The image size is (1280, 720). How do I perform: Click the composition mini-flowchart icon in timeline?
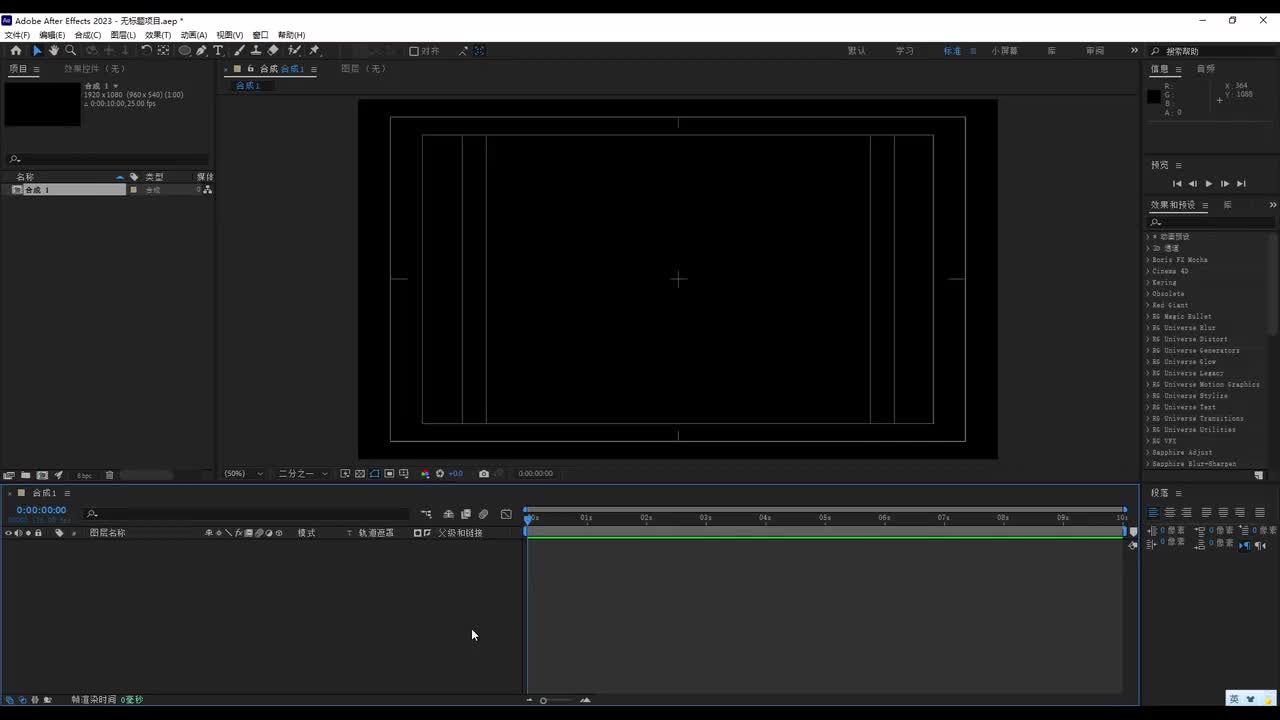pyautogui.click(x=426, y=514)
